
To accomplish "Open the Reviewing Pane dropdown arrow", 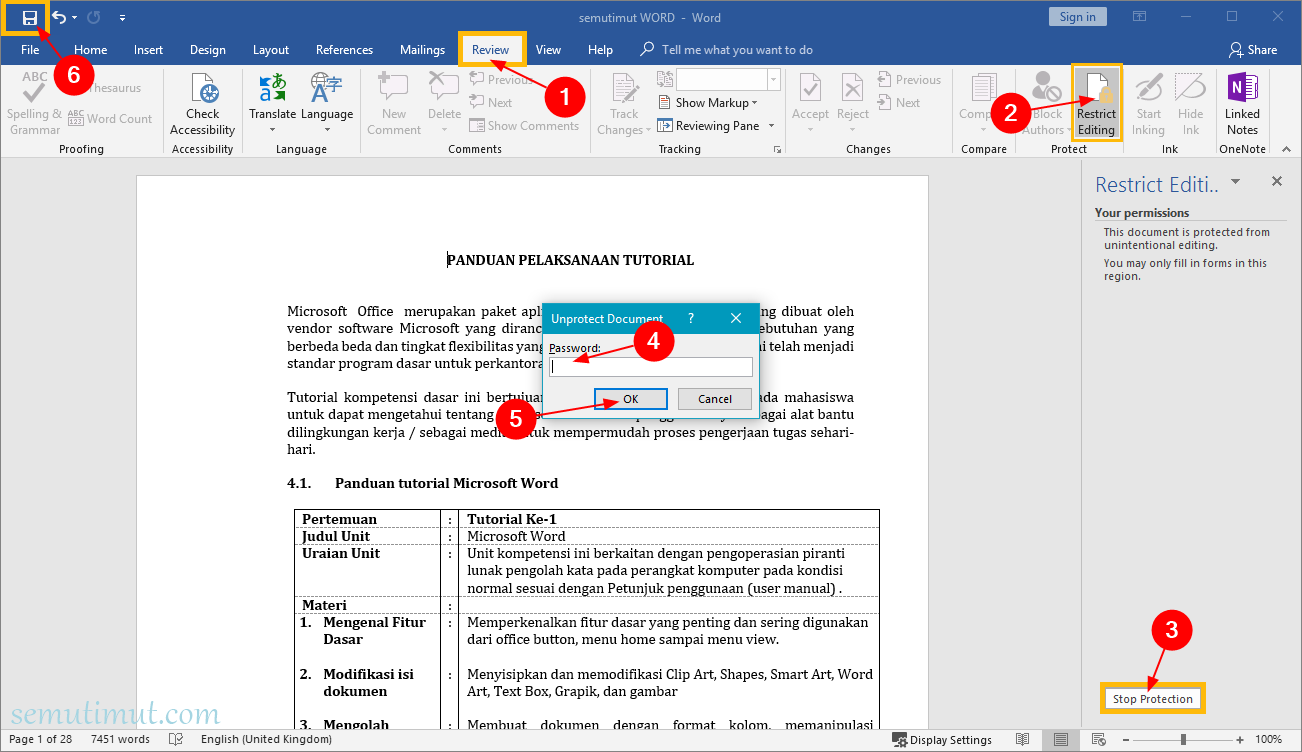I will click(771, 126).
